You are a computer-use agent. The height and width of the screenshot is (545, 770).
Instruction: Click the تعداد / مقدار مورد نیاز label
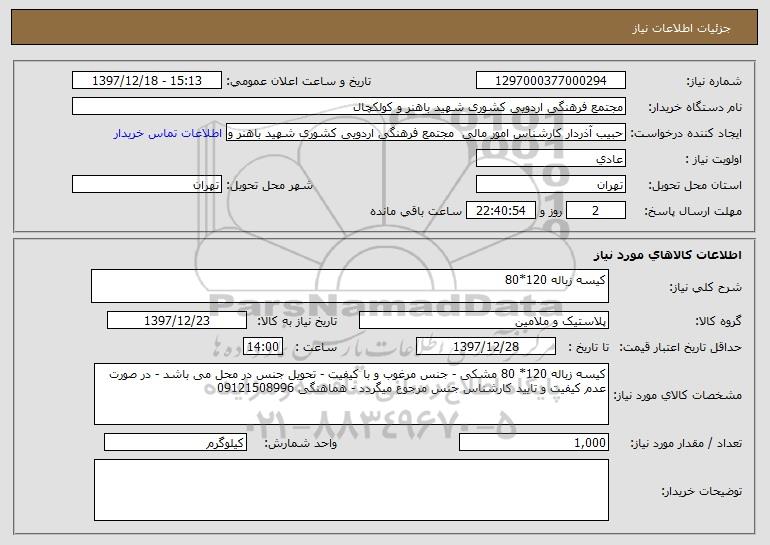point(686,443)
